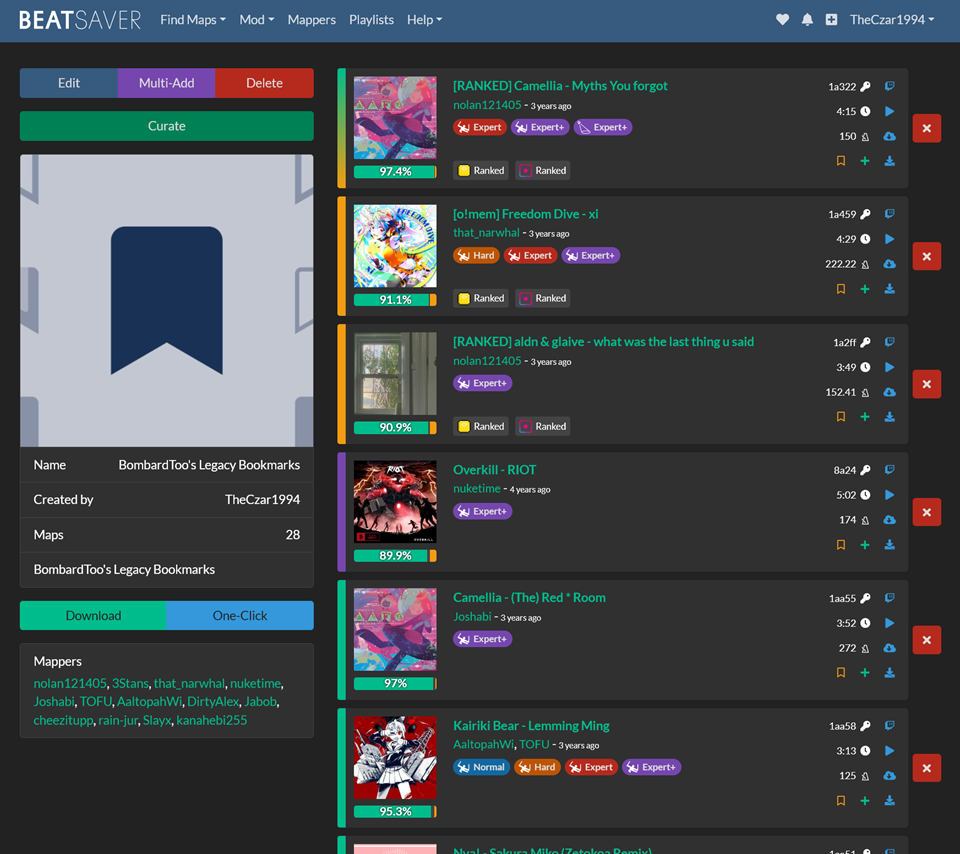The height and width of the screenshot is (854, 960).
Task: Go to the Mappers page
Action: pyautogui.click(x=311, y=20)
